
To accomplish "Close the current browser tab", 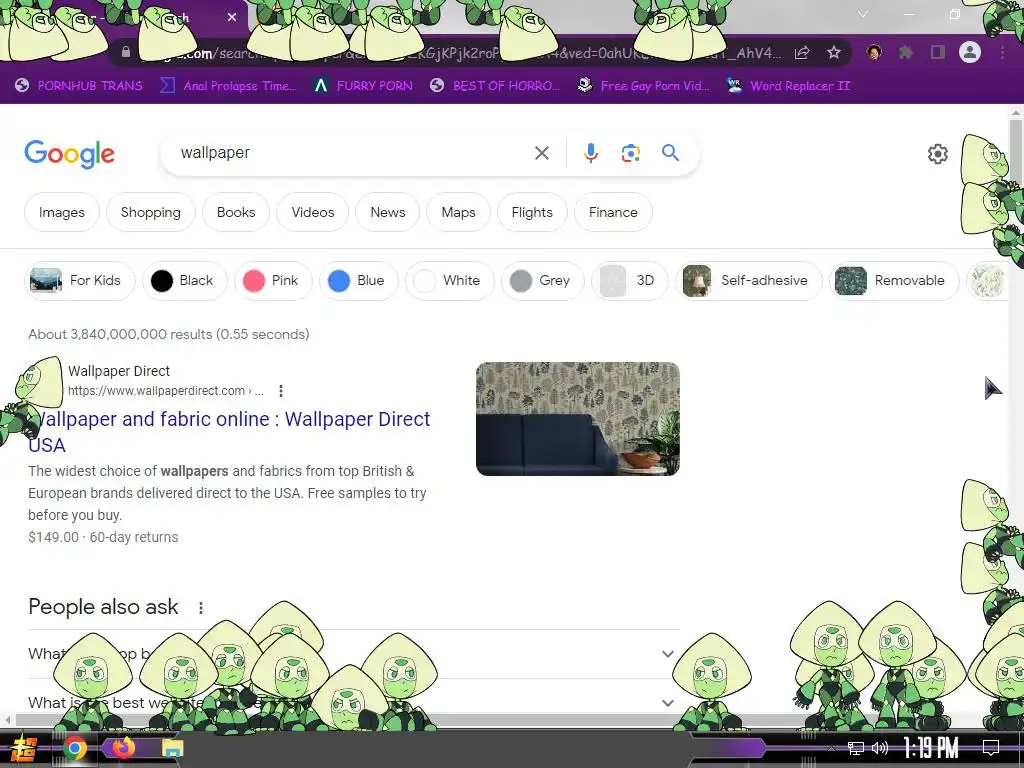I will [x=232, y=17].
